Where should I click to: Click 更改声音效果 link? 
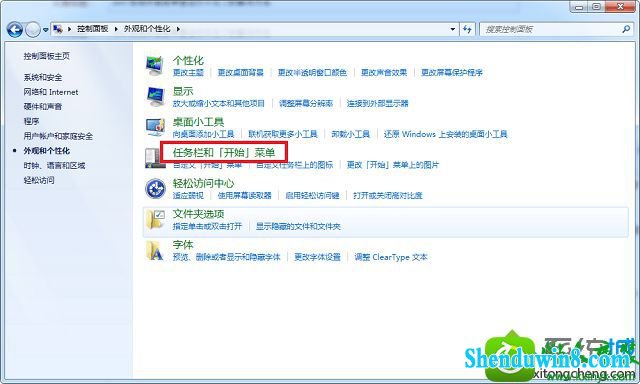click(384, 73)
